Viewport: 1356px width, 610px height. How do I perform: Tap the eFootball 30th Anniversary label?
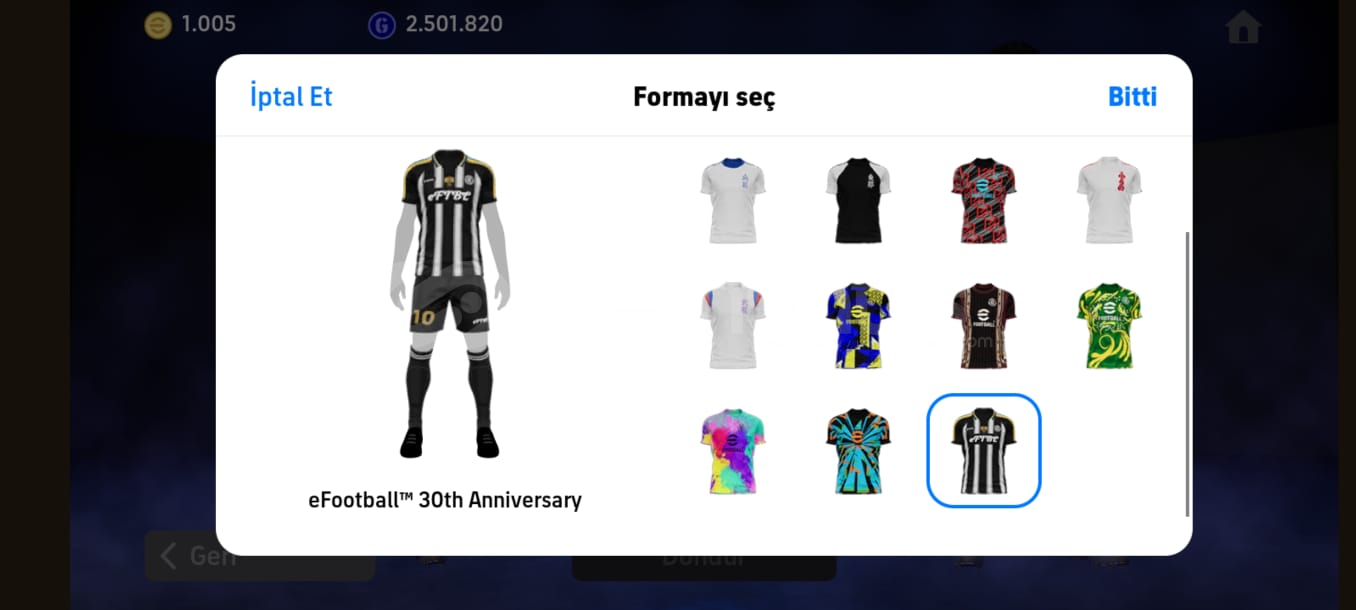[x=445, y=500]
